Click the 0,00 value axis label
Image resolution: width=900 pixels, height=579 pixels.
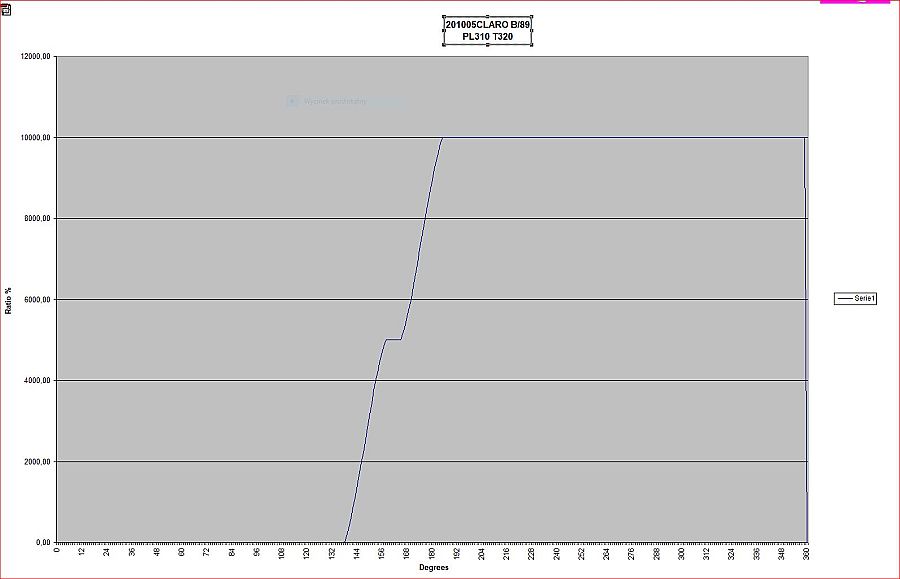pyautogui.click(x=43, y=542)
